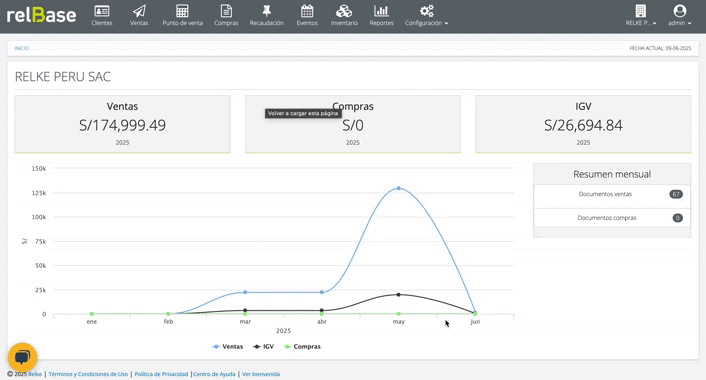Click Ventas data point for abr
This screenshot has width=706, height=380.
point(321,292)
